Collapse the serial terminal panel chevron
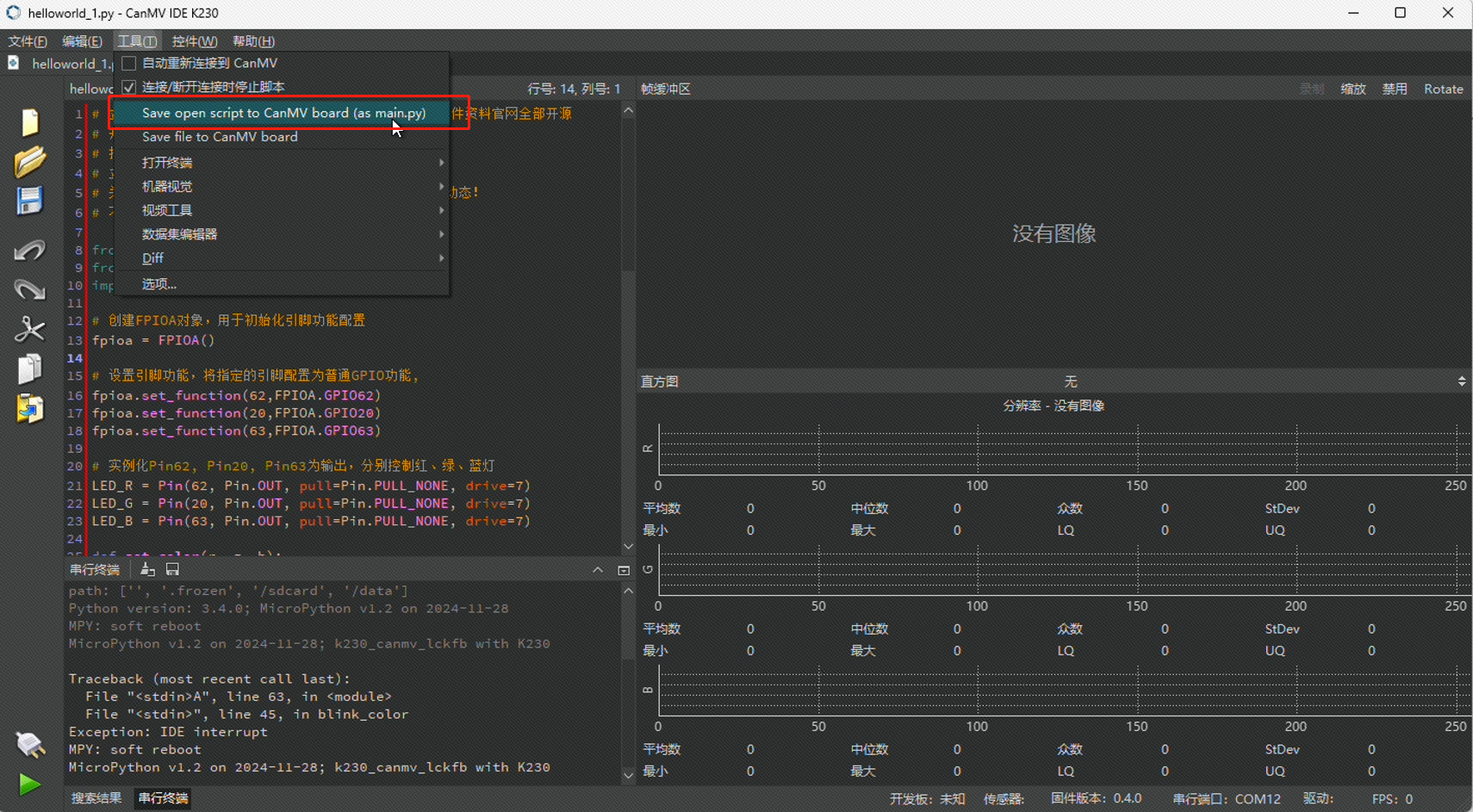Image resolution: width=1473 pixels, height=812 pixels. 598,570
